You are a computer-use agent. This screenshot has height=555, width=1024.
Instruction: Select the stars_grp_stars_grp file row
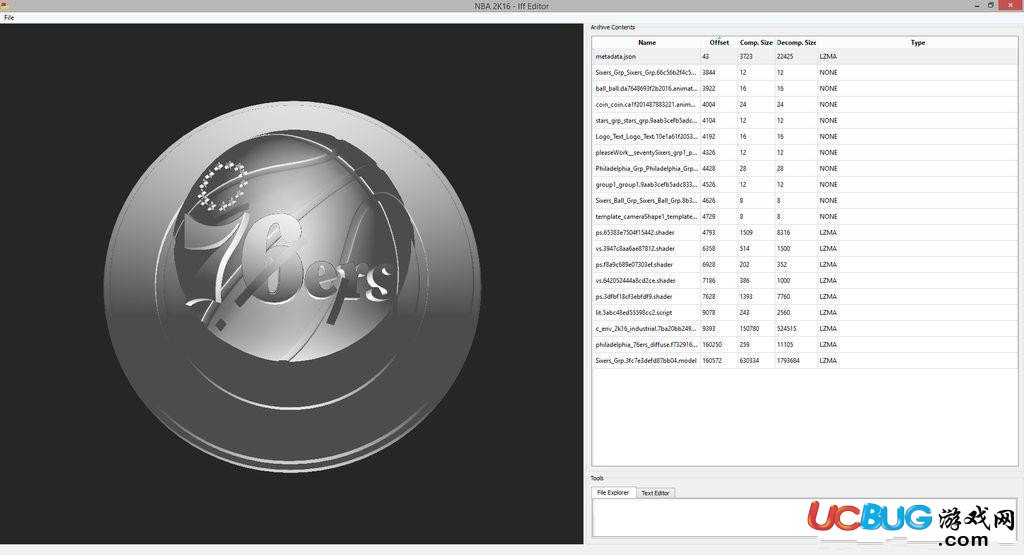[805, 121]
